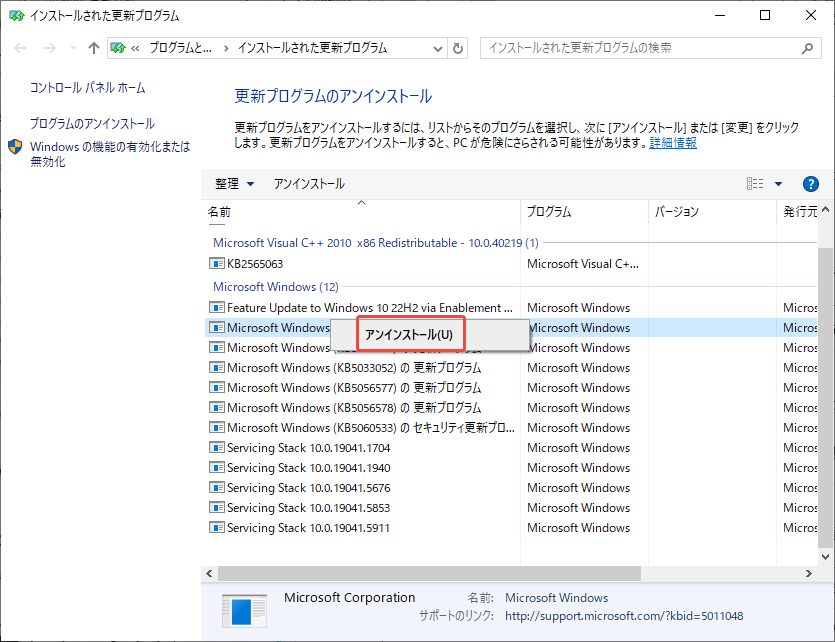Click the shield icon beside Windows features
Screen dimensions: 835x642
click(x=15, y=147)
